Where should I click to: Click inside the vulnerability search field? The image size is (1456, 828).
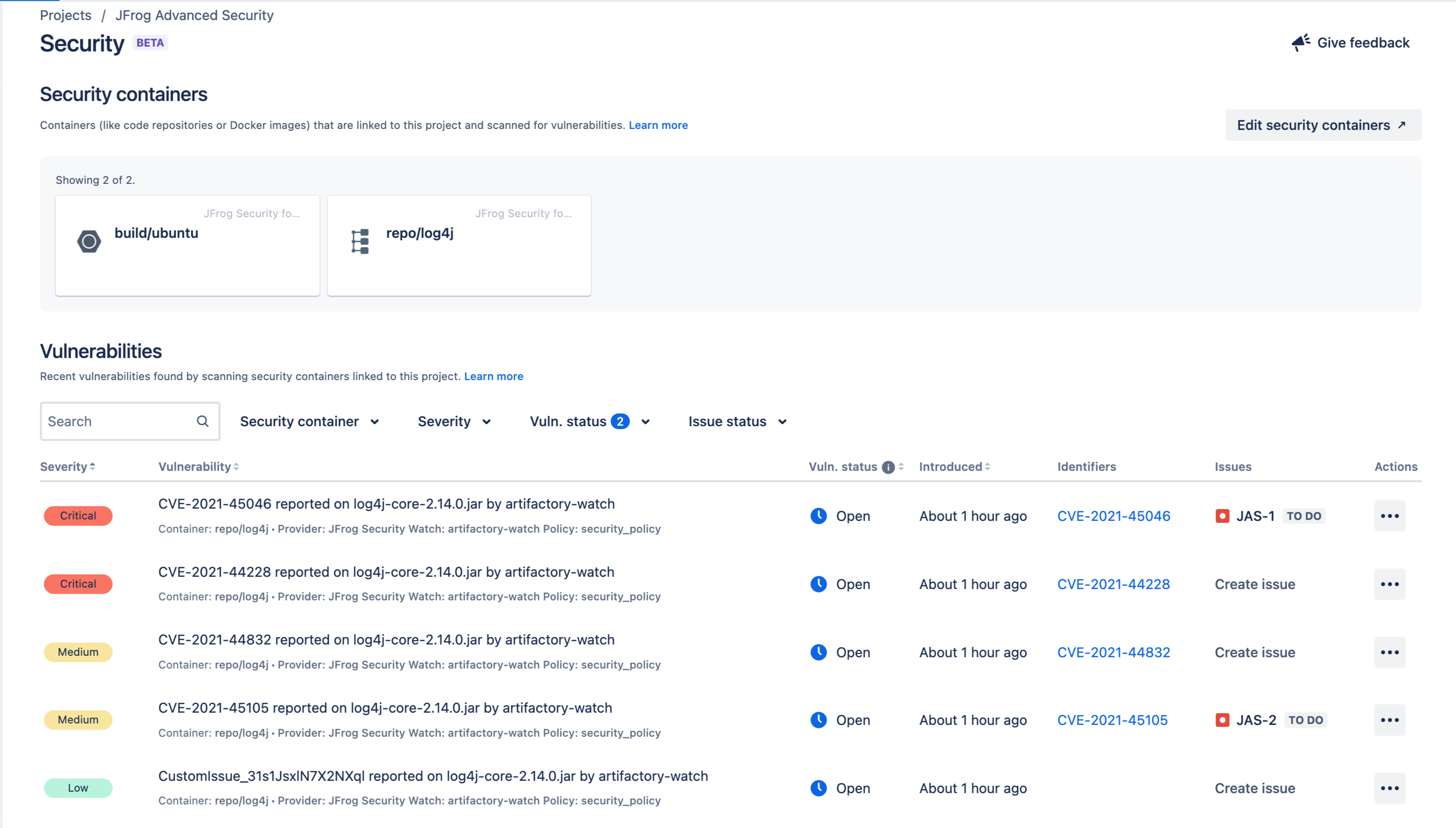(x=114, y=421)
